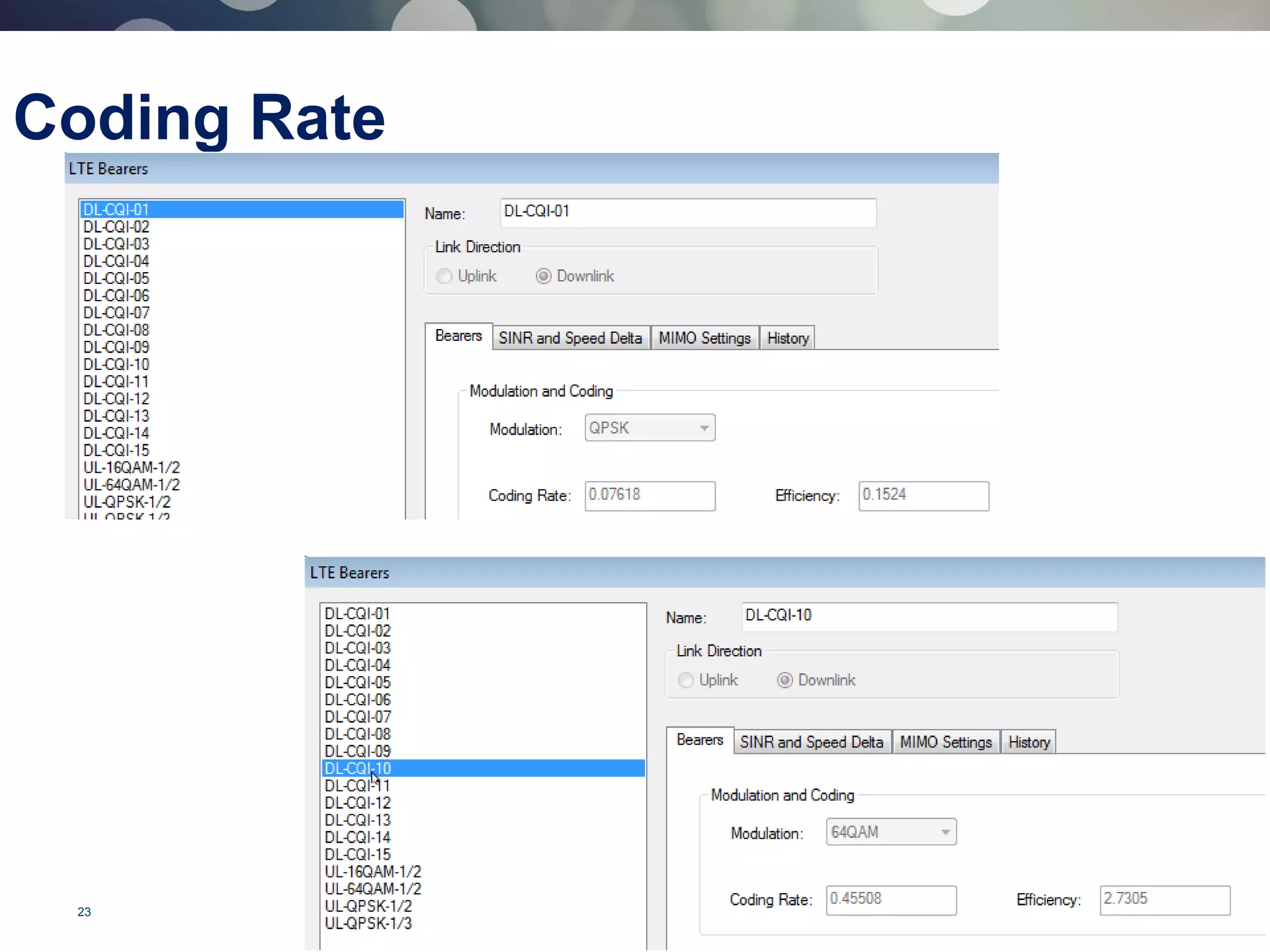Select DL-CQI-05 in bottom window list
Image resolution: width=1270 pixels, height=952 pixels.
[x=484, y=682]
